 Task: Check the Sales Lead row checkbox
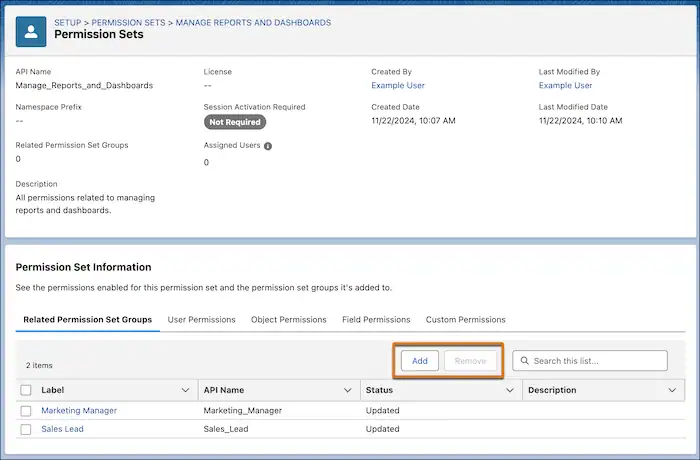pos(26,429)
